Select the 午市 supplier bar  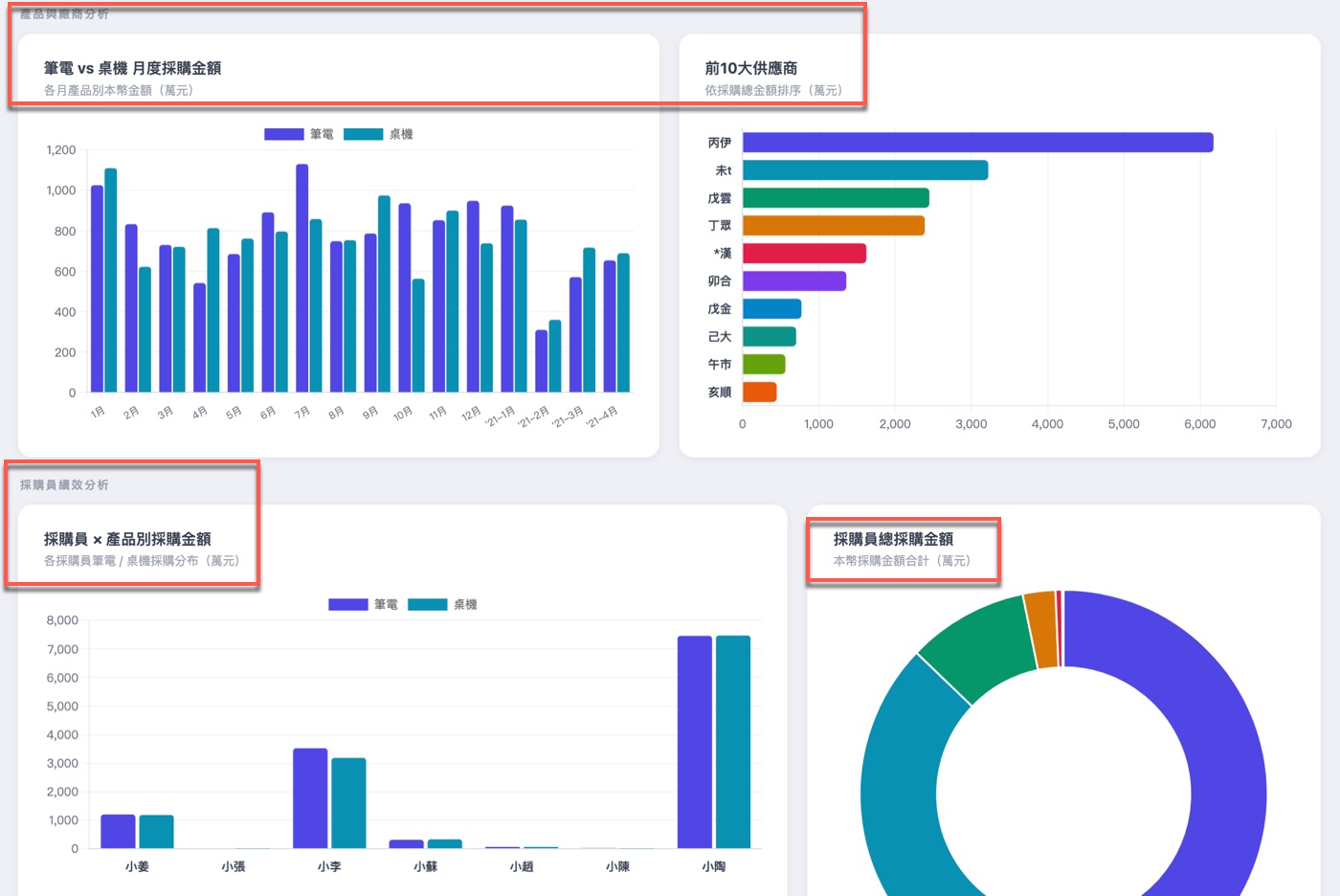[x=764, y=365]
